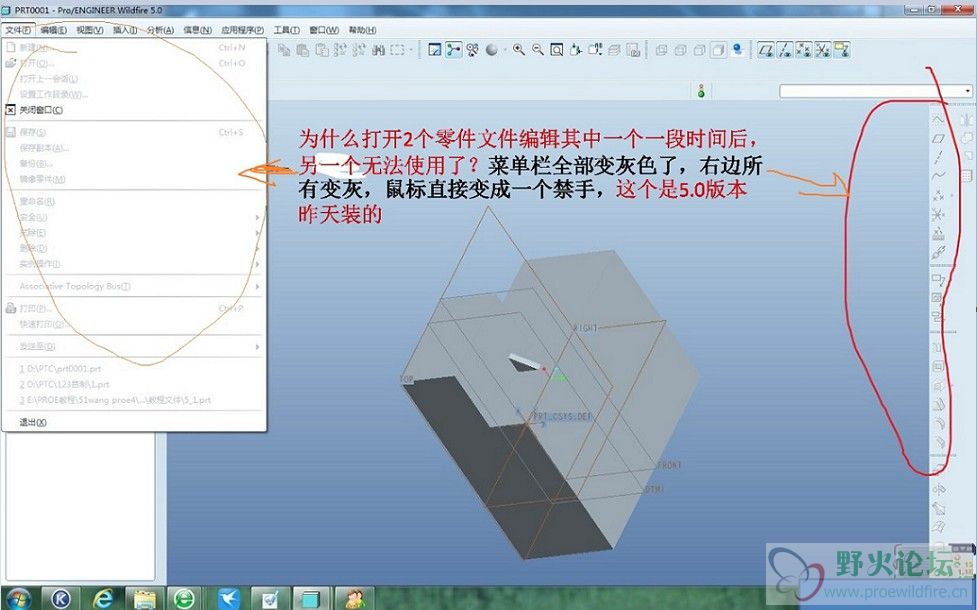This screenshot has width=977, height=610.
Task: Switch display to Shading
Action: pyautogui.click(x=718, y=50)
